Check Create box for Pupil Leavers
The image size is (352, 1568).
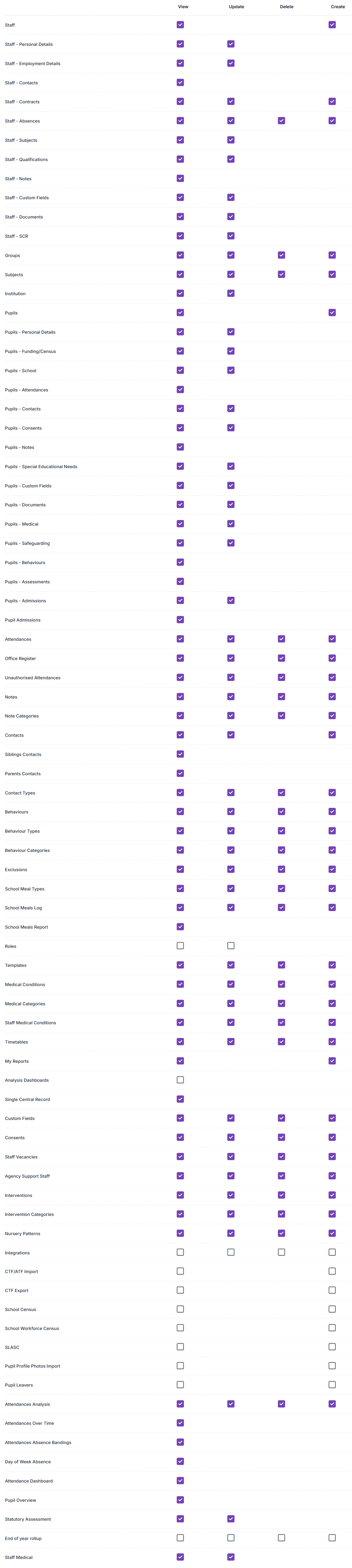click(332, 1385)
